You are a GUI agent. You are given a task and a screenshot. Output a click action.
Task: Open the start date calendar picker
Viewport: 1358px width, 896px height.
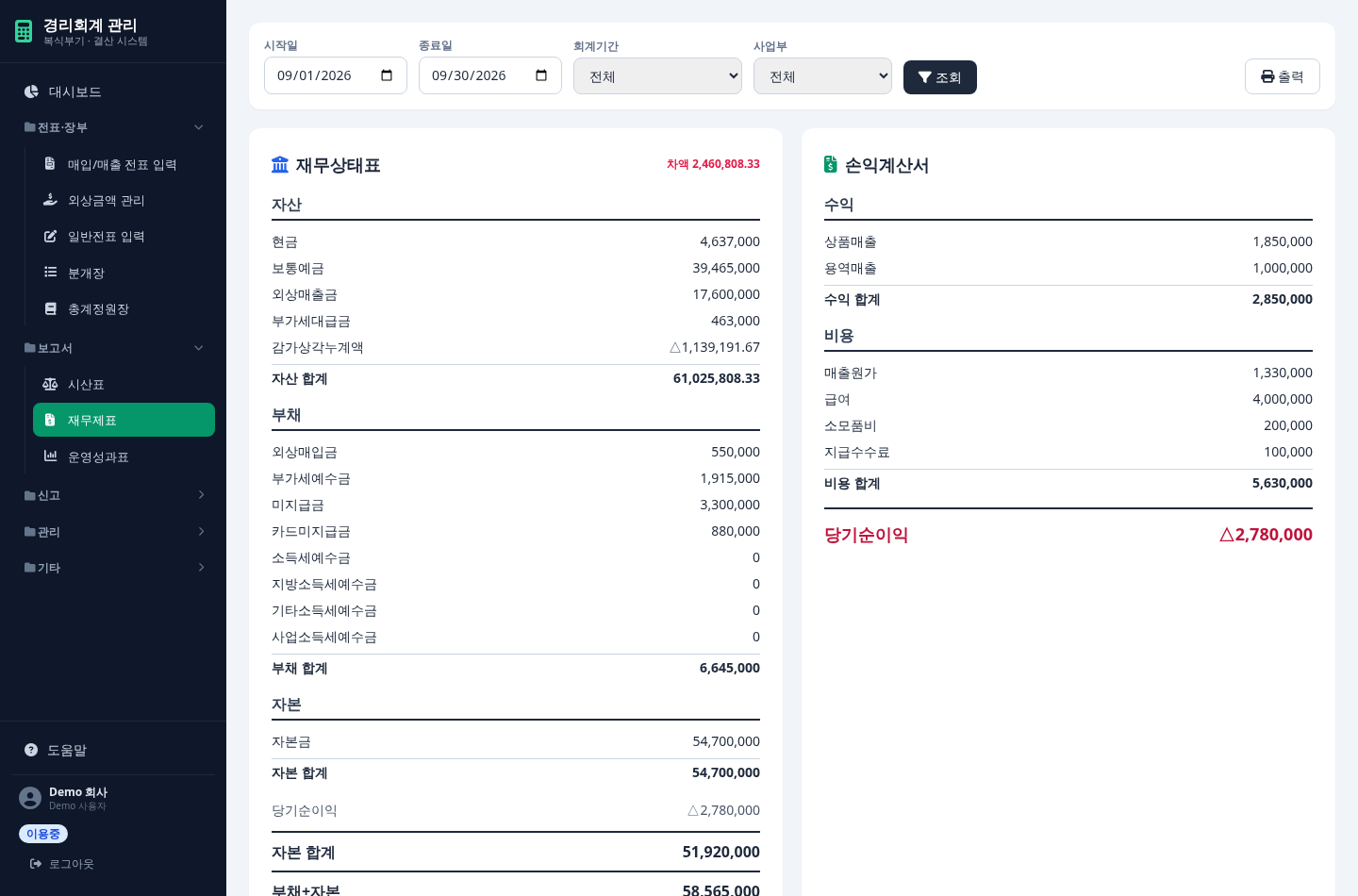tap(387, 75)
